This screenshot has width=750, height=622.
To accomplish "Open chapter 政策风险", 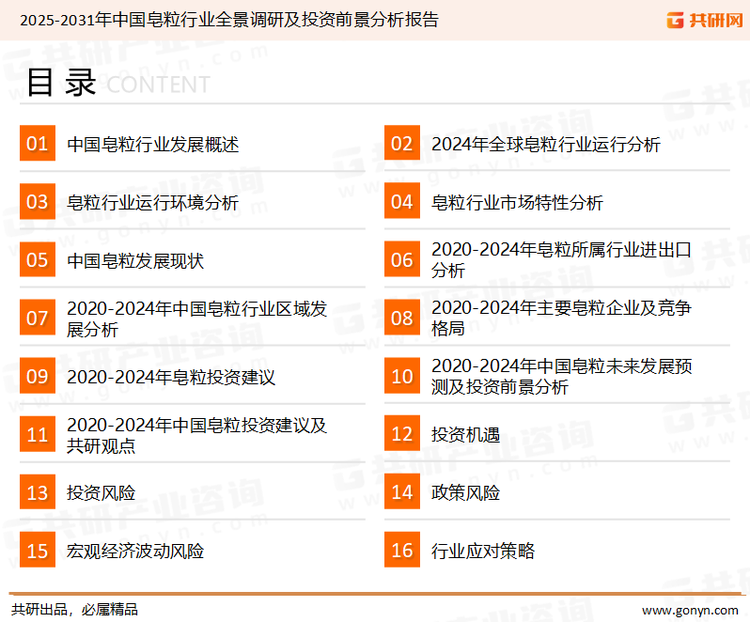I will 465,493.
